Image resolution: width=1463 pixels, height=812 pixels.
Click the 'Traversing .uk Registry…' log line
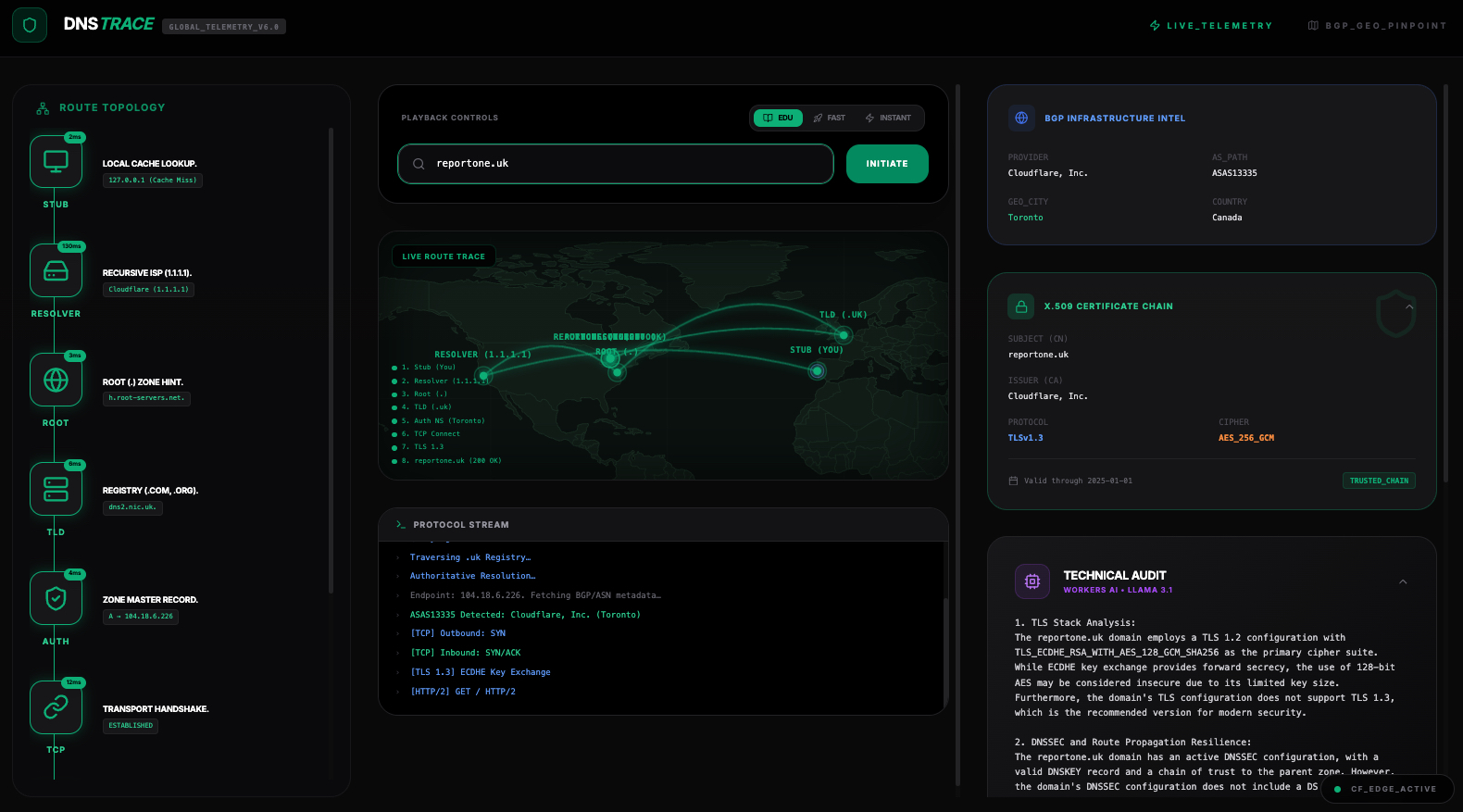[x=470, y=557]
